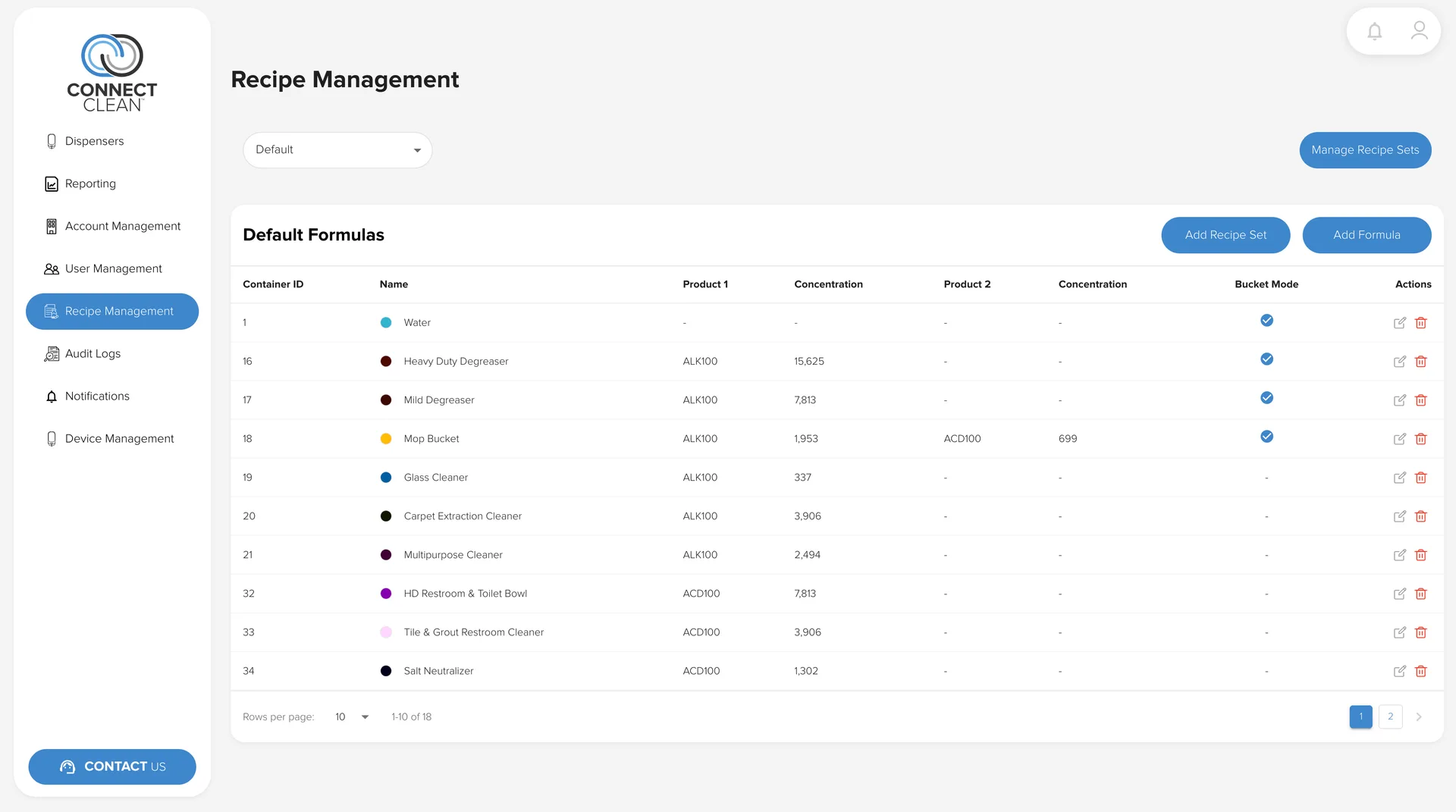
Task: Click the Container ID column header
Action: tap(273, 284)
